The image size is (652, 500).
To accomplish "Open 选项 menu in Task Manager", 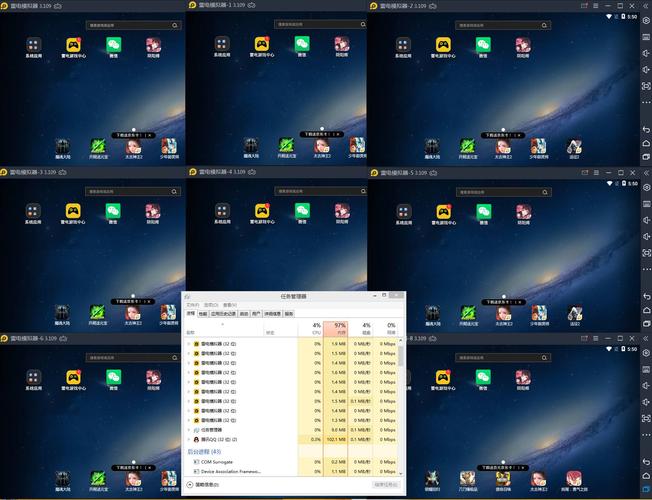I will click(x=211, y=305).
